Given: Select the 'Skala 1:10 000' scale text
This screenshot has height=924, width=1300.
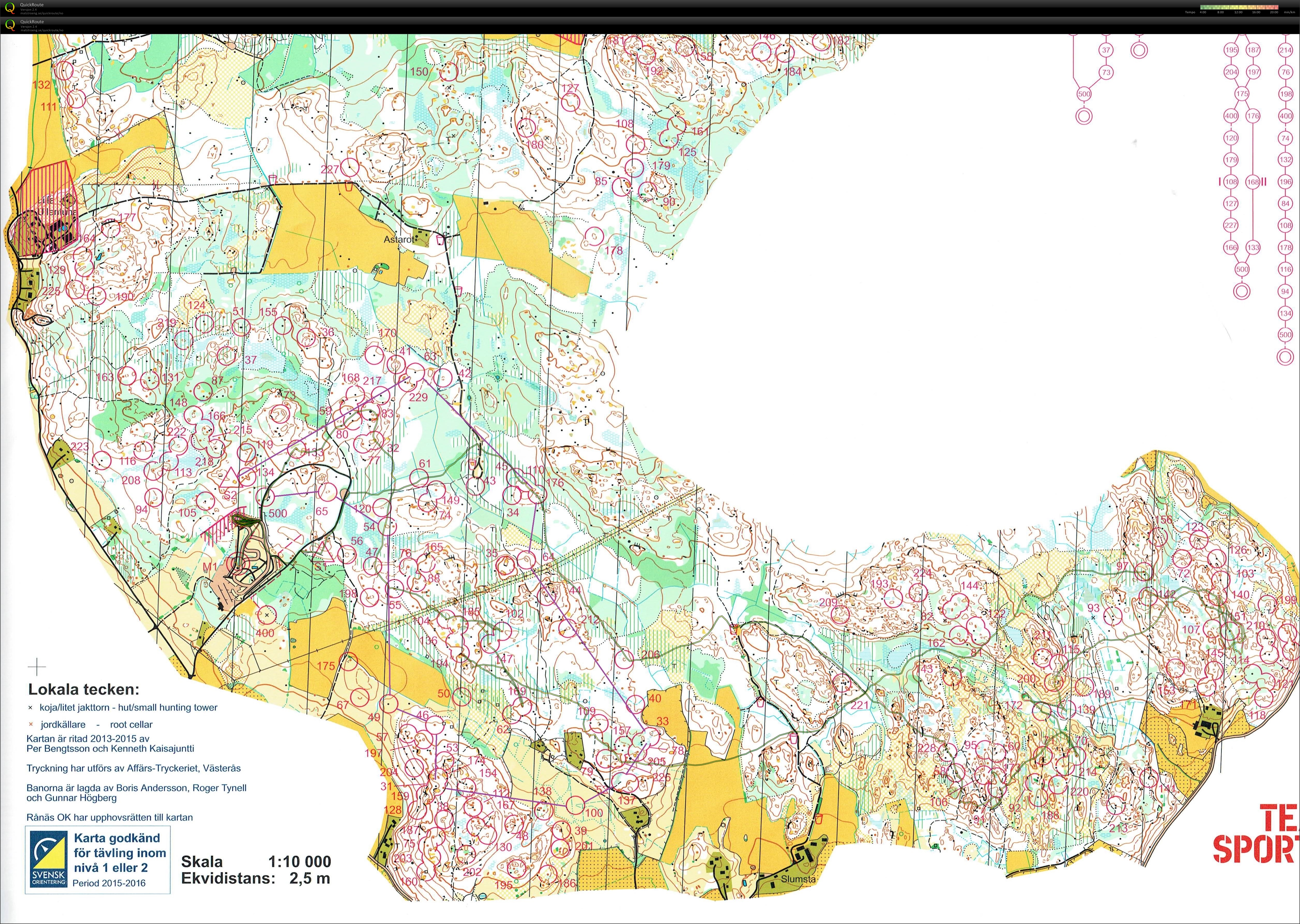Looking at the screenshot, I should point(256,861).
